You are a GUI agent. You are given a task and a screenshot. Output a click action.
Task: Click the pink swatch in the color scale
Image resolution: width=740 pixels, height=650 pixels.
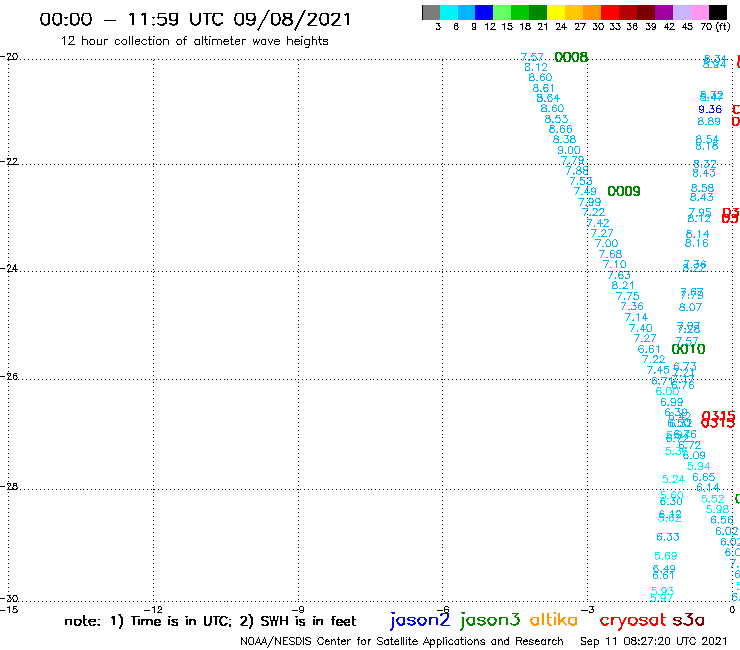(700, 12)
